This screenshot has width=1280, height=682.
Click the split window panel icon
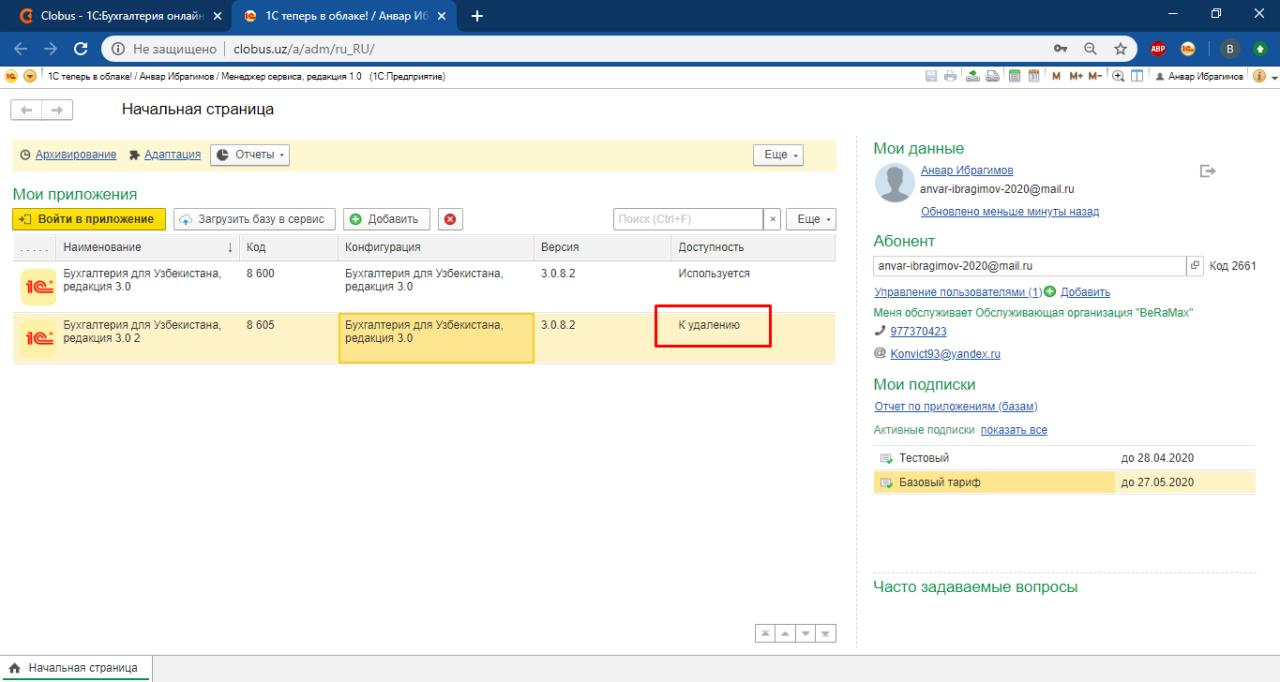1137,76
